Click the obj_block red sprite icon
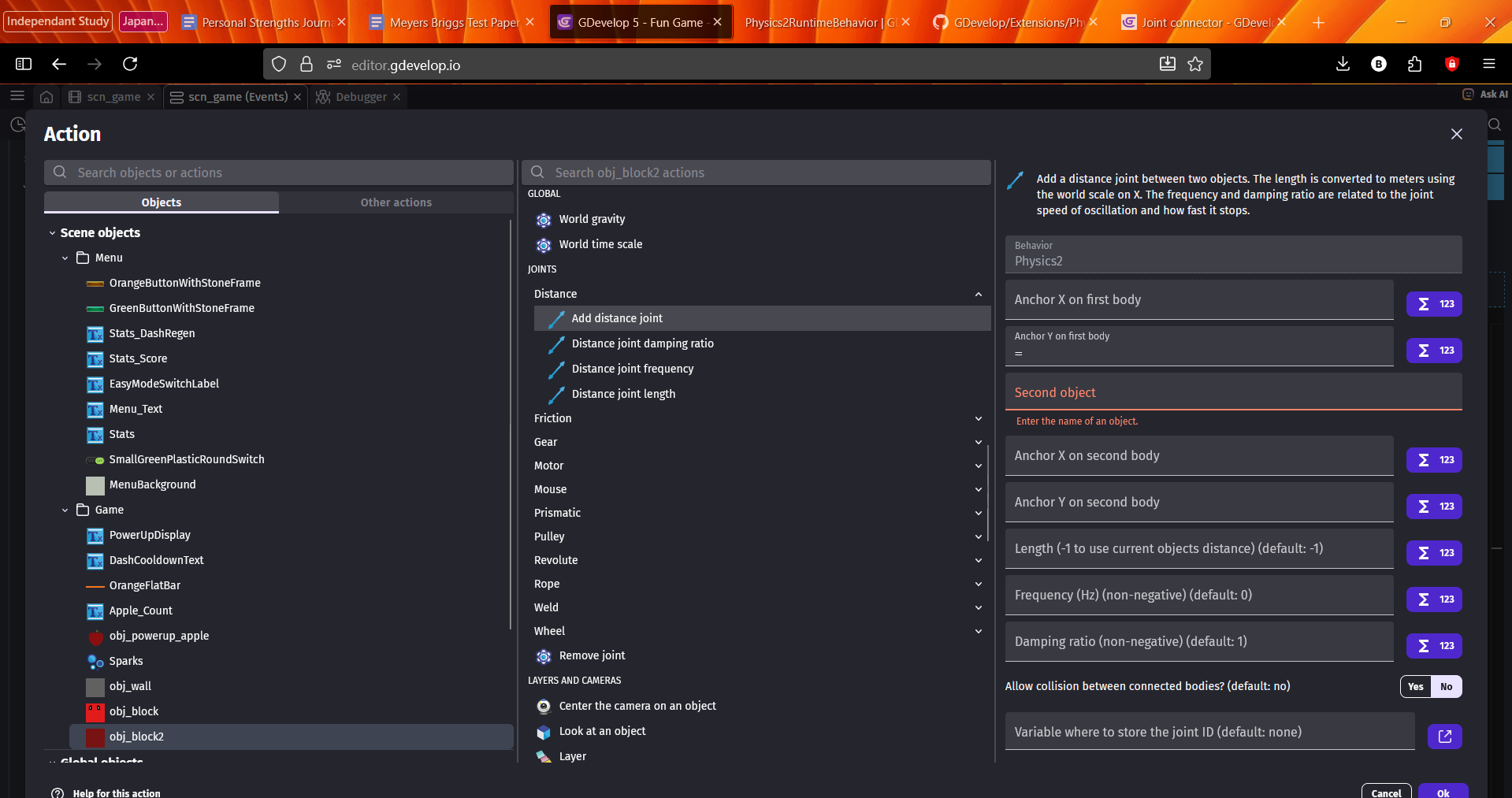Viewport: 1512px width, 798px height. pyautogui.click(x=95, y=712)
